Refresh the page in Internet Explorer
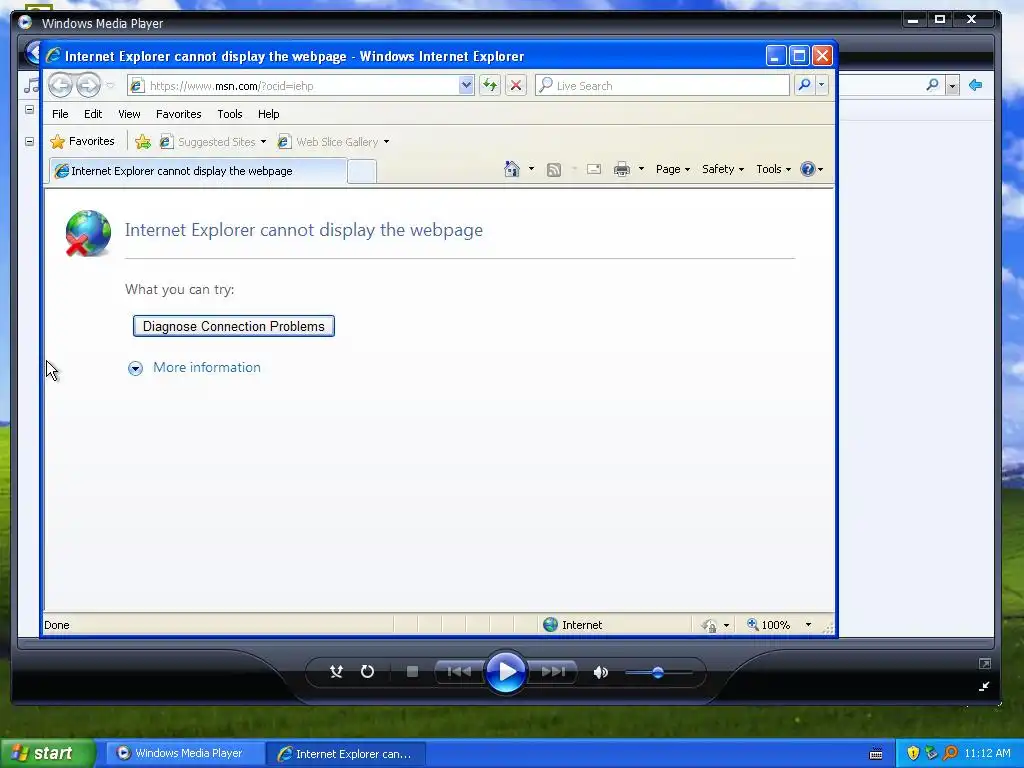The image size is (1024, 768). (x=490, y=85)
